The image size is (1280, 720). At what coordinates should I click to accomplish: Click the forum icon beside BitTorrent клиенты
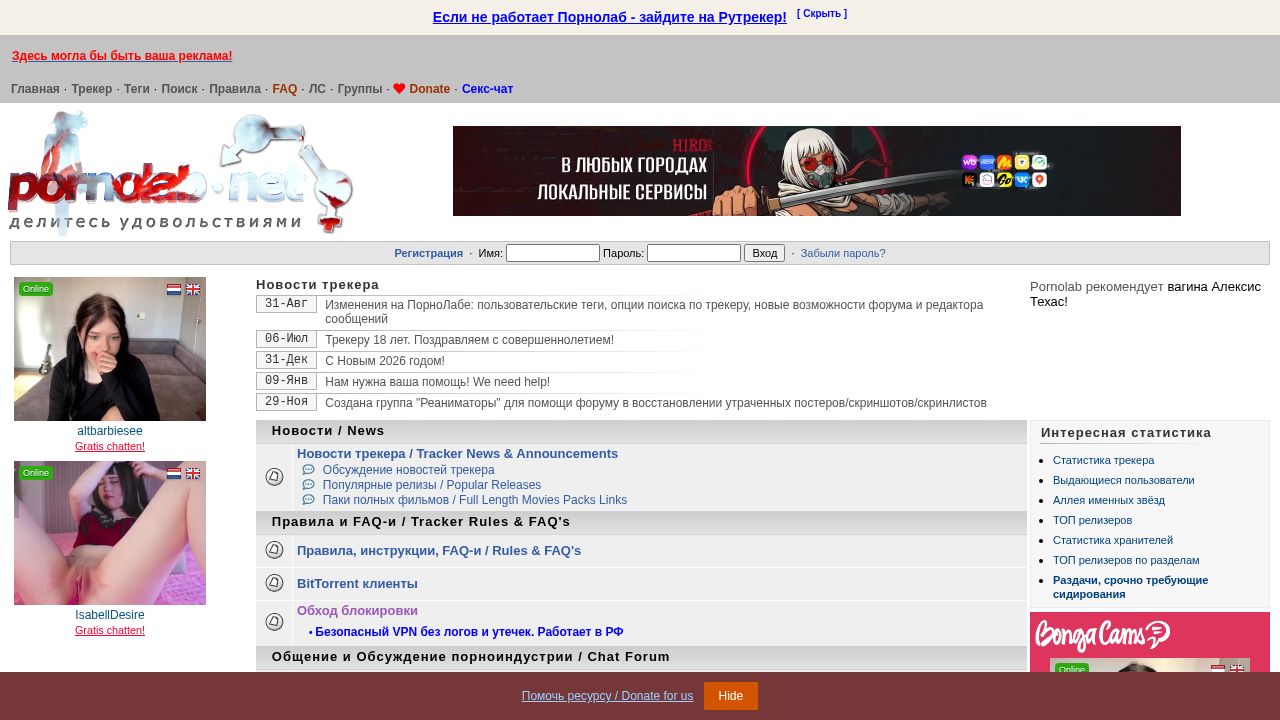(274, 583)
